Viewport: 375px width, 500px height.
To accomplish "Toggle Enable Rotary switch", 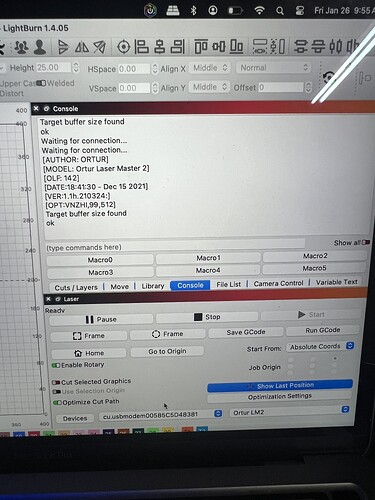I will tap(56, 365).
